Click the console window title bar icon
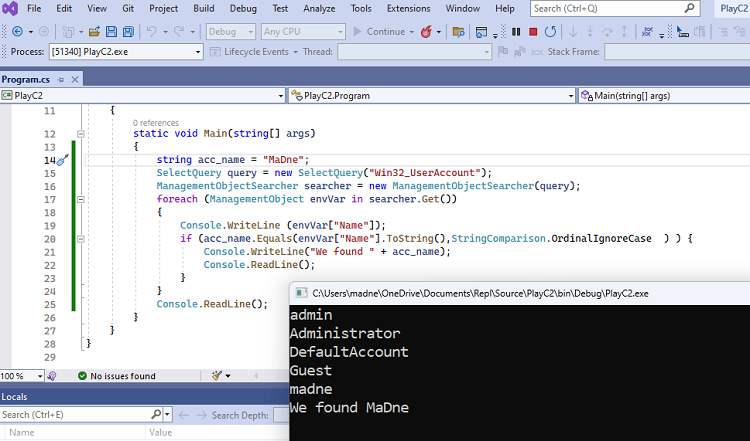The height and width of the screenshot is (441, 750). [x=301, y=293]
